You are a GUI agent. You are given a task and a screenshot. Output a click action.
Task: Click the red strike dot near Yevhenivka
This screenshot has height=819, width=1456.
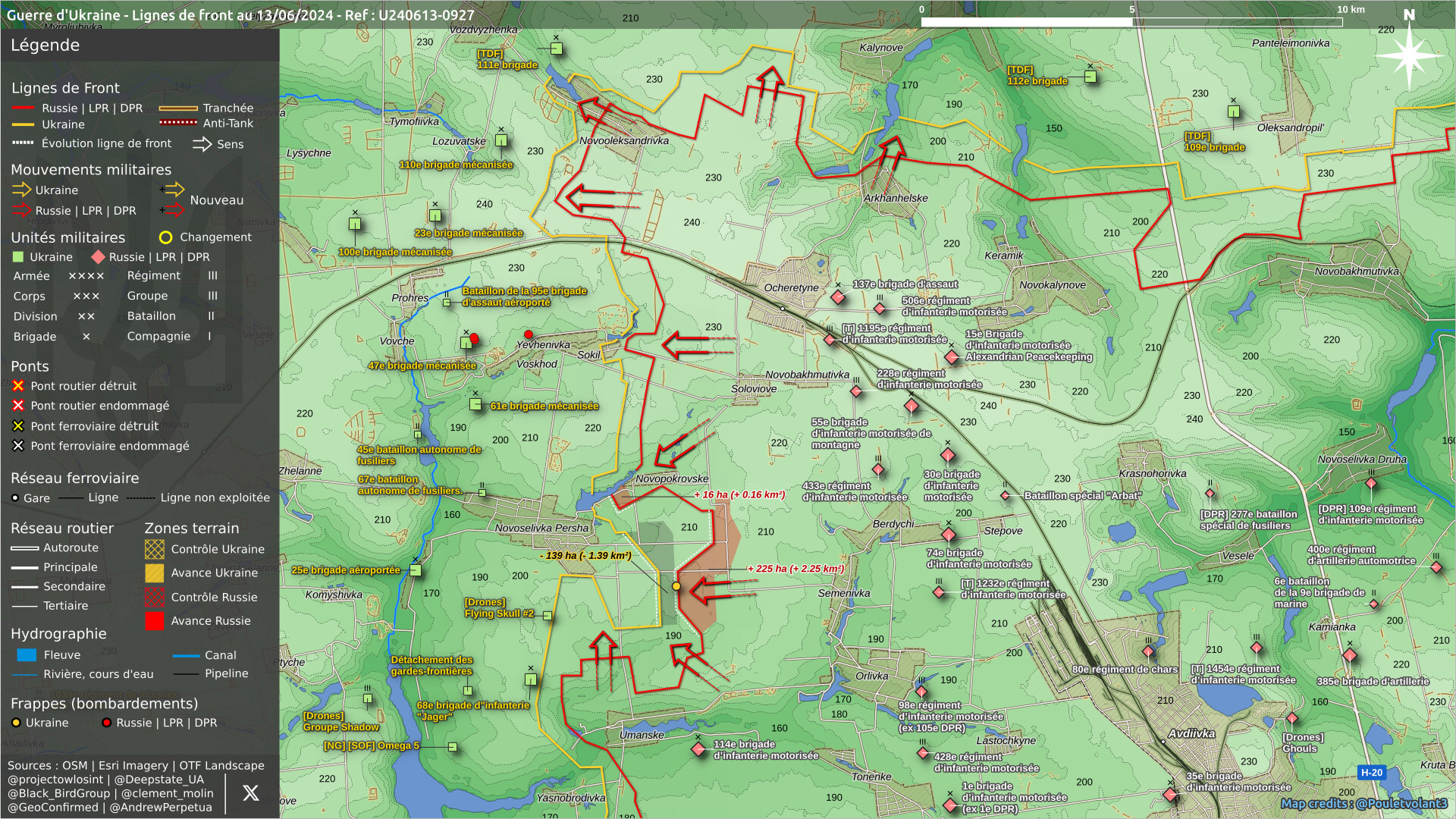tap(529, 334)
